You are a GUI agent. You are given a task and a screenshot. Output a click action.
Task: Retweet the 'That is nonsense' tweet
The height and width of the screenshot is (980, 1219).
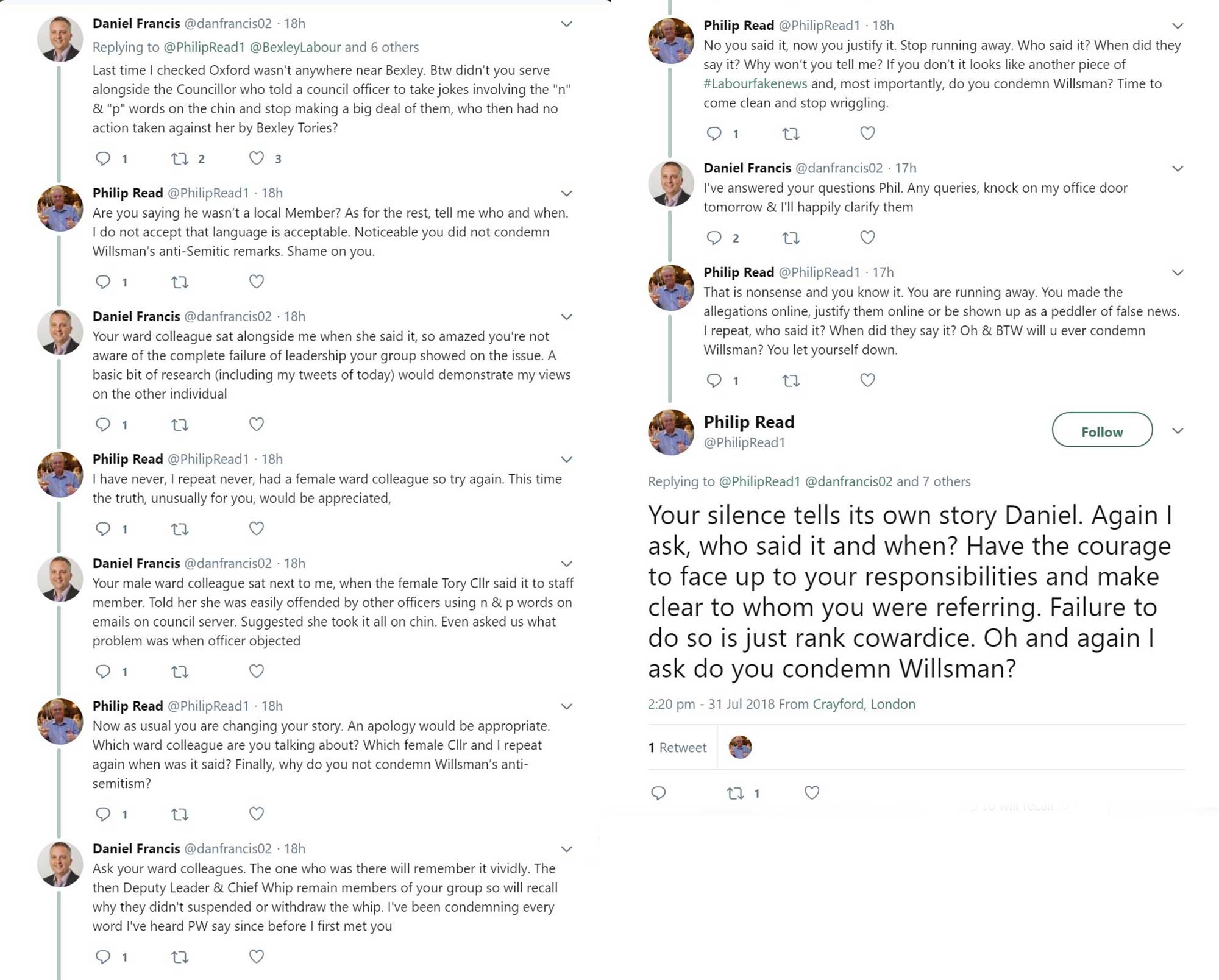(x=791, y=381)
